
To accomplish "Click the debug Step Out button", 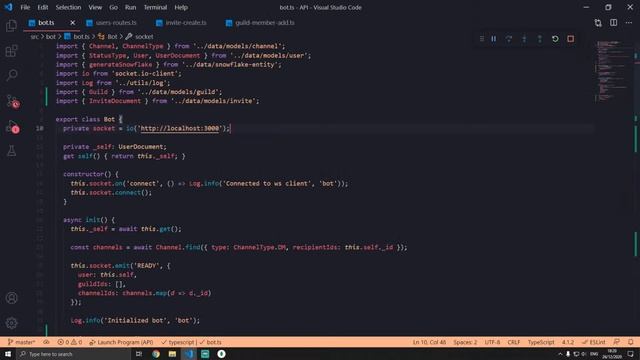I will (x=540, y=39).
